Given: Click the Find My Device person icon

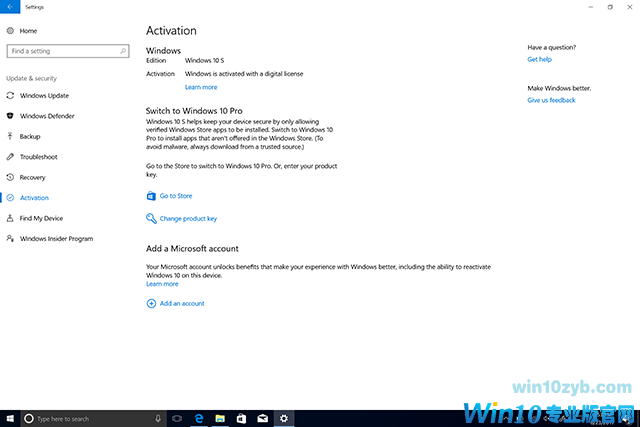Looking at the screenshot, I should click(x=10, y=218).
